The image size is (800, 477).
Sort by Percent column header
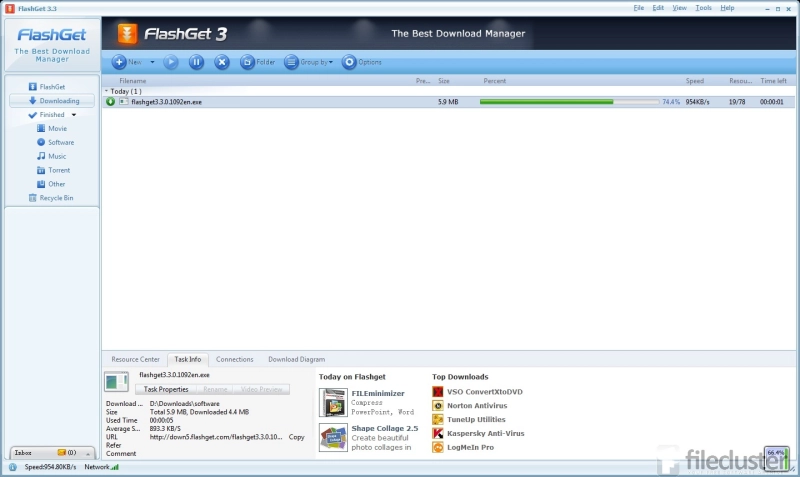pyautogui.click(x=495, y=81)
